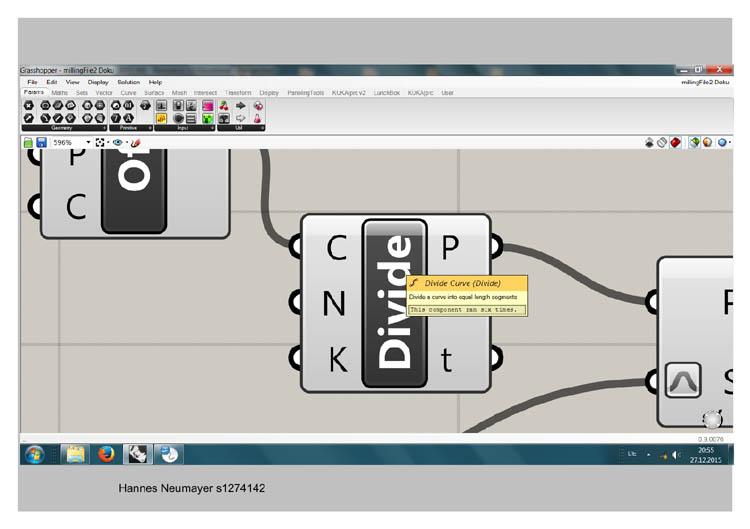Click the Jump utility icon top right
Image resolution: width=750 pixels, height=529 pixels.
pyautogui.click(x=258, y=105)
